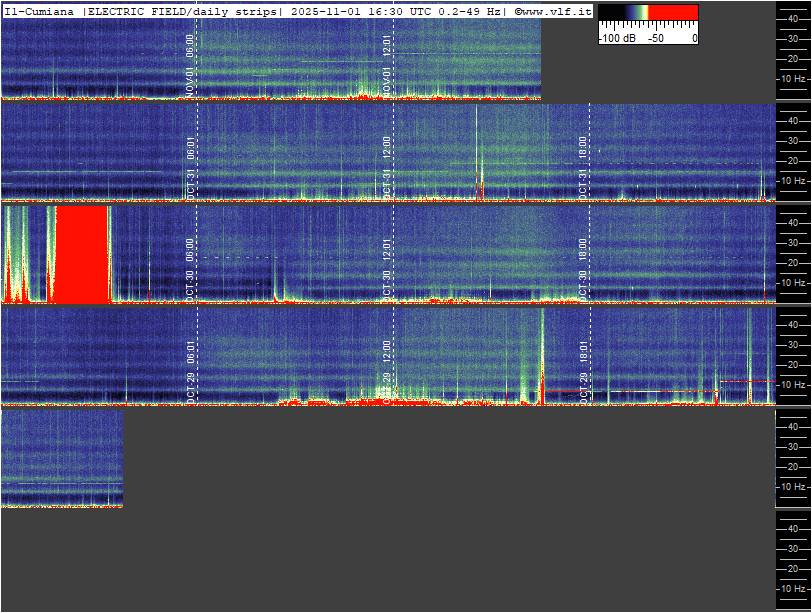Select the 12:00 OCT 31 time marker
This screenshot has width=812, height=613.
(x=387, y=148)
